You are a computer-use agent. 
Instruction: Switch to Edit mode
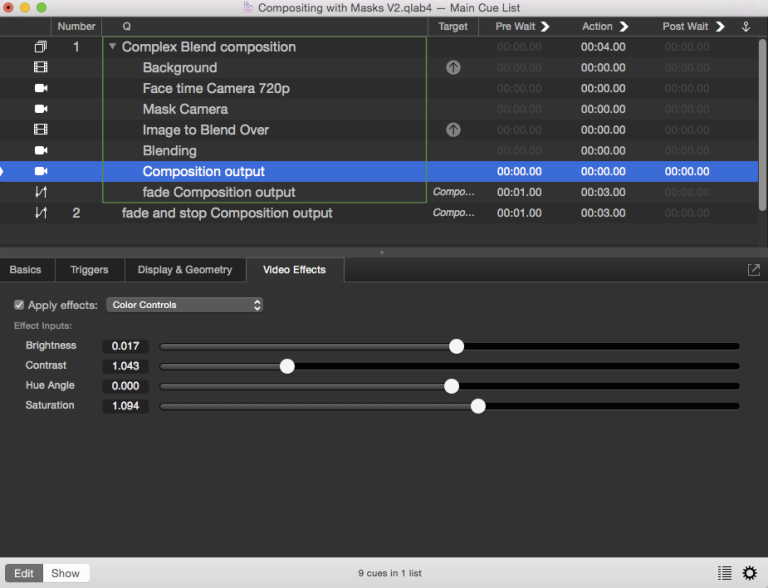click(x=24, y=573)
